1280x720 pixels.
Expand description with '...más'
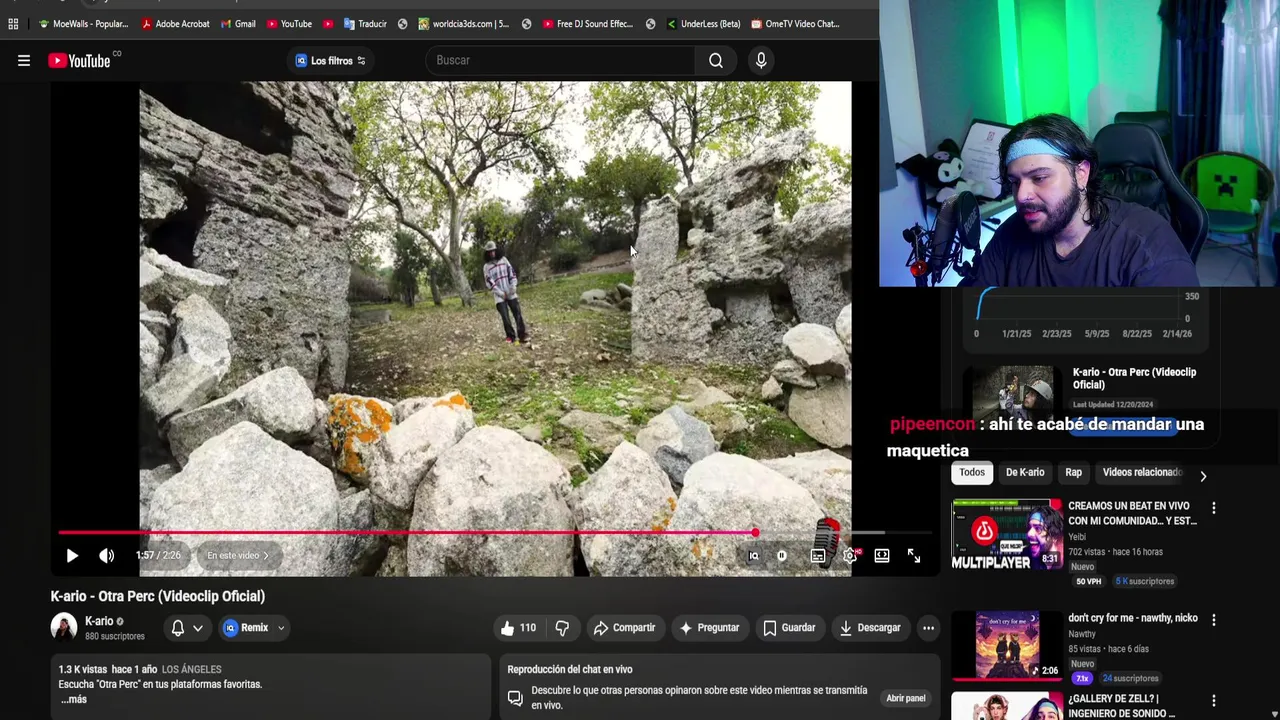tap(74, 699)
